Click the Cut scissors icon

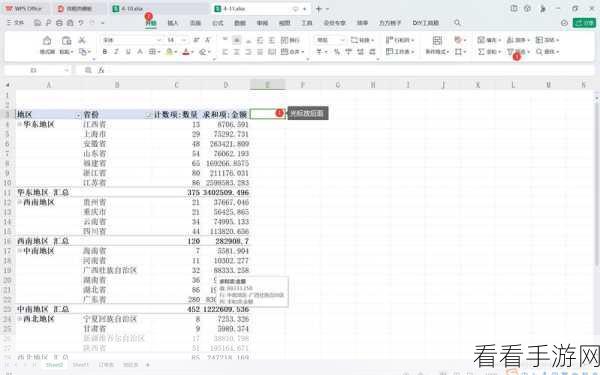tap(82, 40)
